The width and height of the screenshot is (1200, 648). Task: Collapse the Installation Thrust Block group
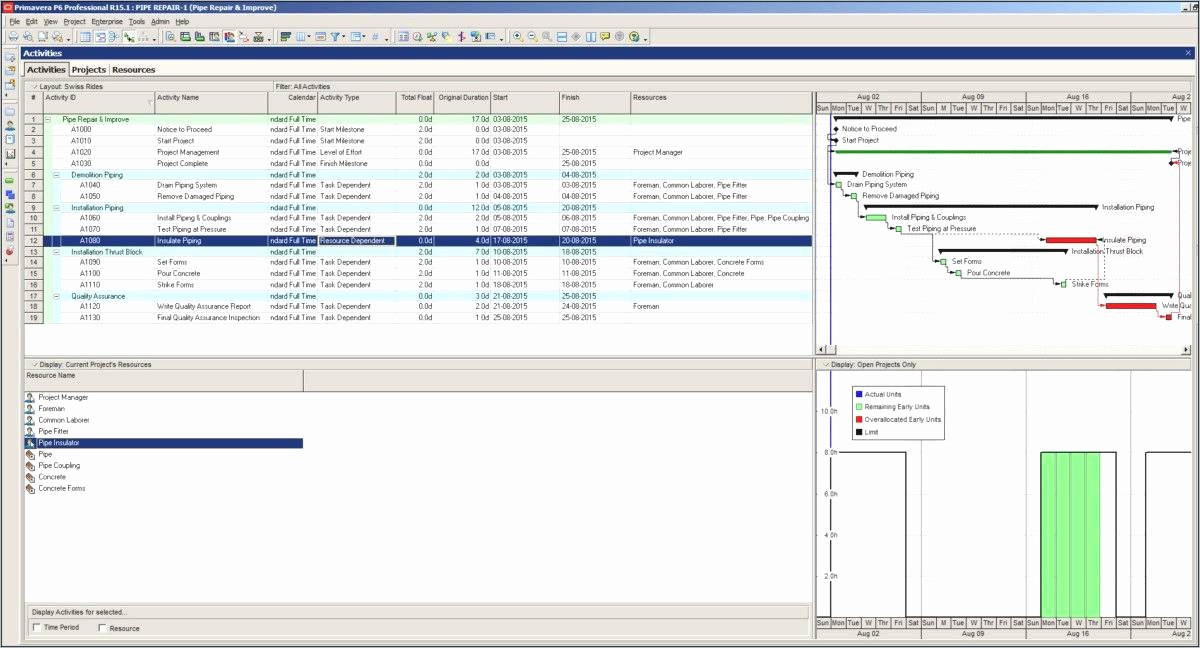point(57,252)
